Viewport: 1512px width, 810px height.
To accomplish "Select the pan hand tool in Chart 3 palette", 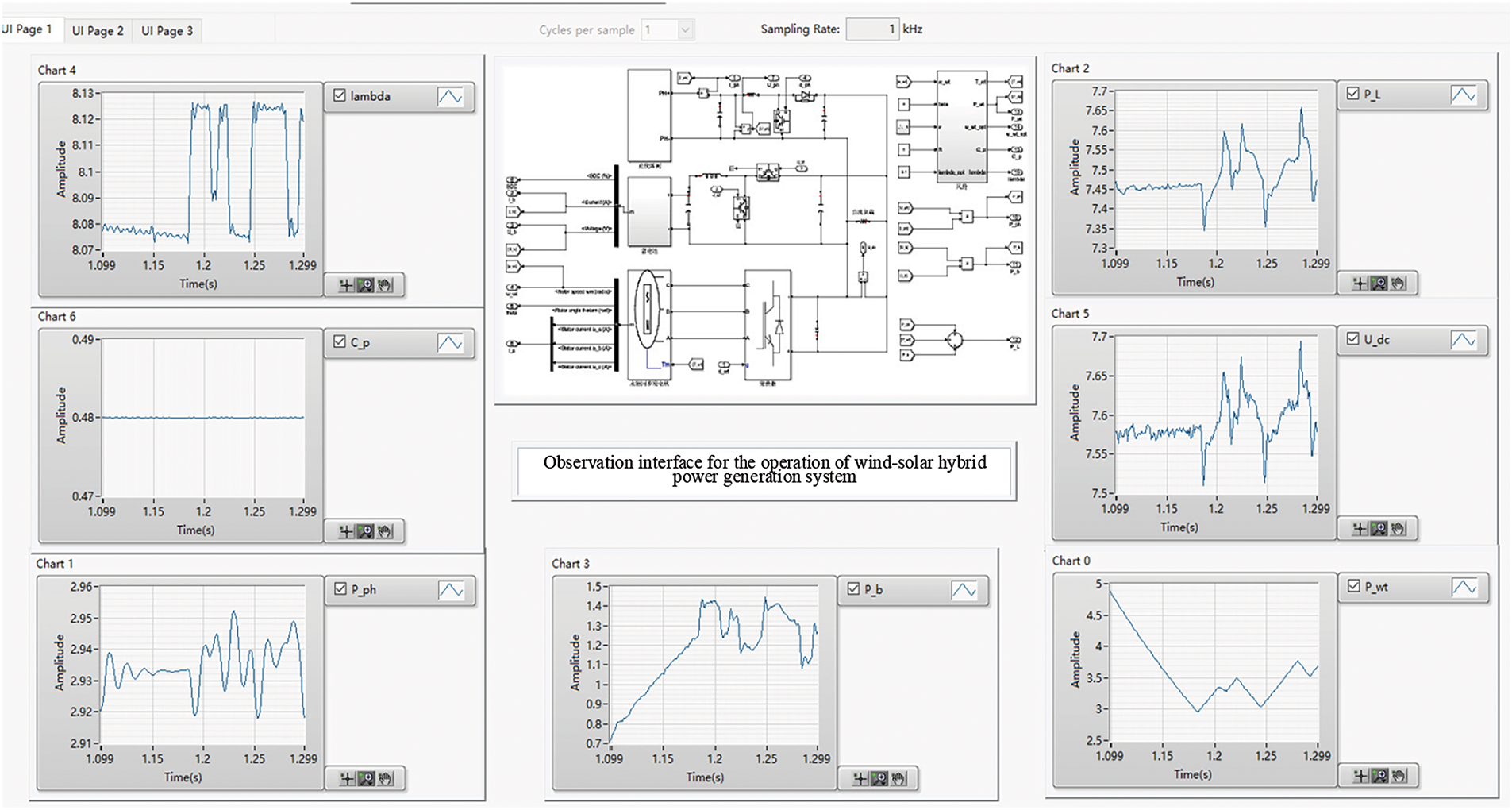I will (898, 779).
